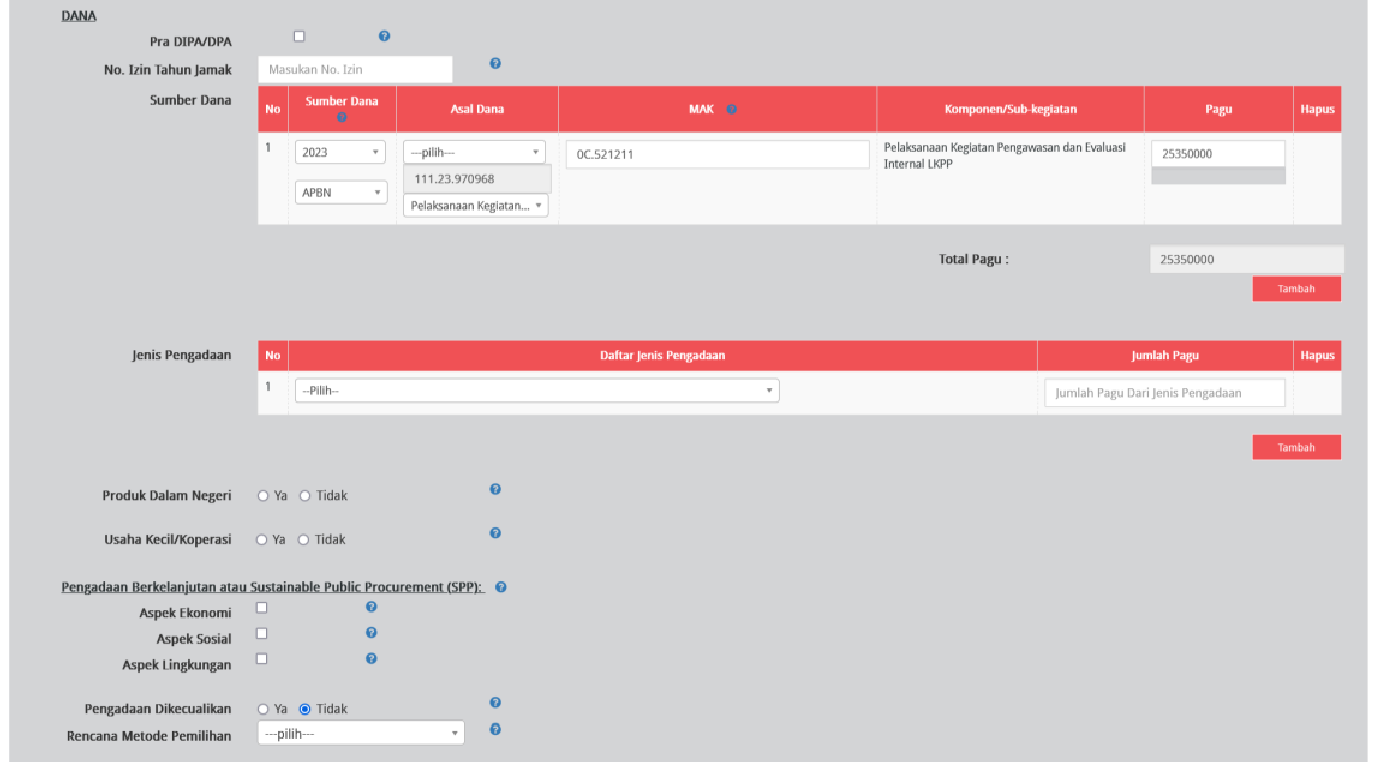Image resolution: width=1375 pixels, height=762 pixels.
Task: Click Tambah button below Total Pagu
Action: pyautogui.click(x=1296, y=289)
